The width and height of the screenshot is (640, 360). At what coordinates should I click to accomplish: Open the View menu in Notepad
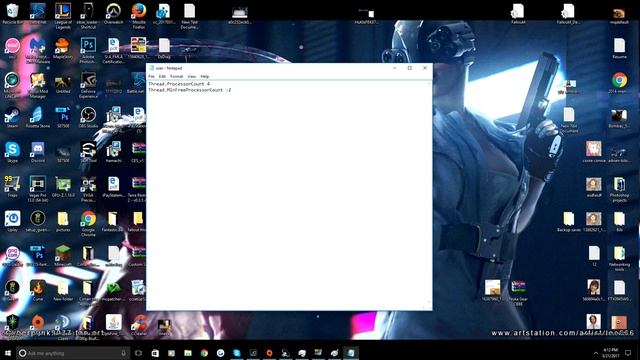coord(191,76)
